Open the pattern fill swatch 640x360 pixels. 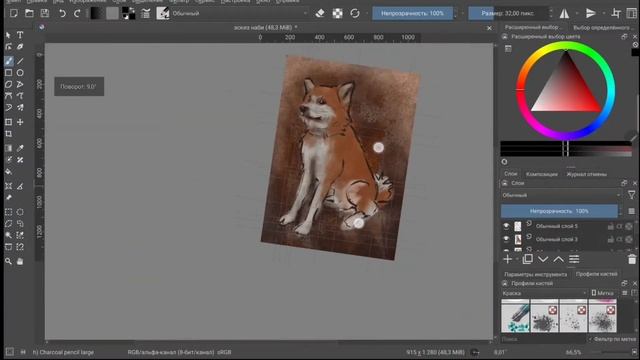[x=112, y=13]
